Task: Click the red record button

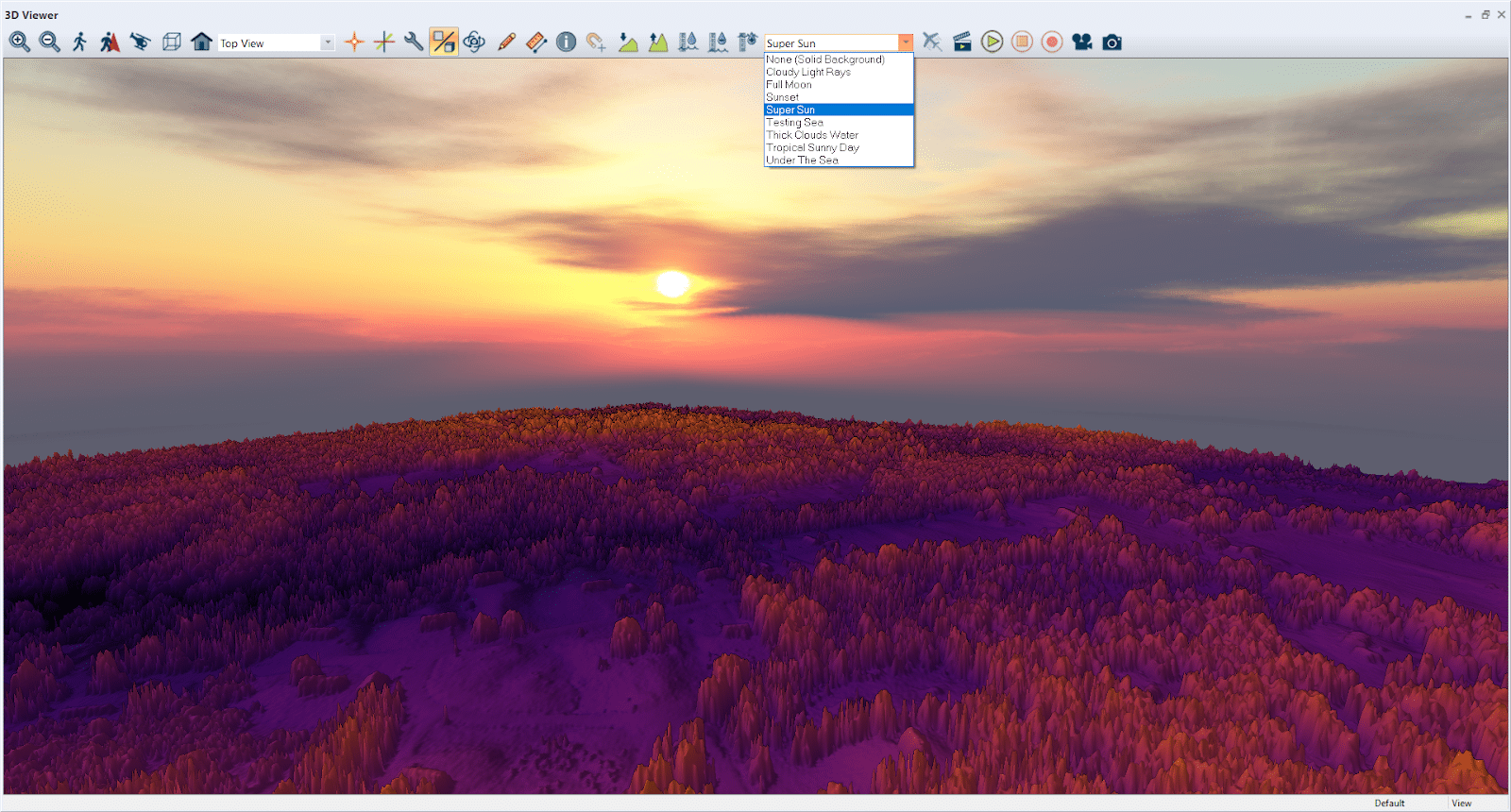Action: coord(1052,42)
